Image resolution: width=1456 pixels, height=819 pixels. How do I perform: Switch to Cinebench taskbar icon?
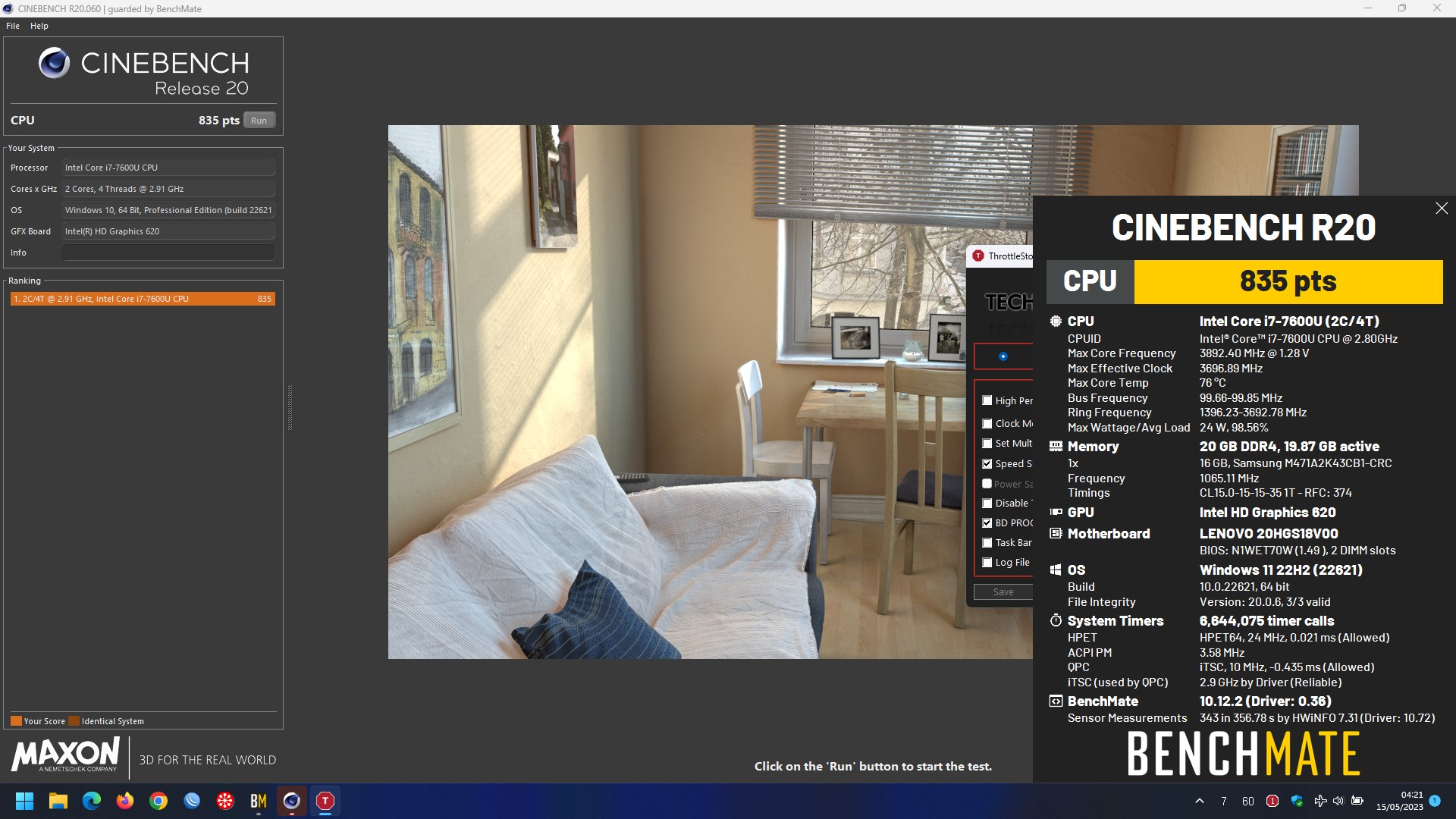coord(292,801)
